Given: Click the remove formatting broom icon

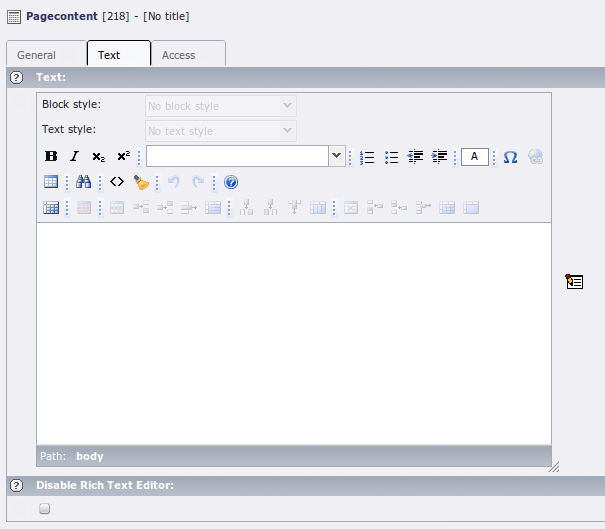Looking at the screenshot, I should [141, 182].
